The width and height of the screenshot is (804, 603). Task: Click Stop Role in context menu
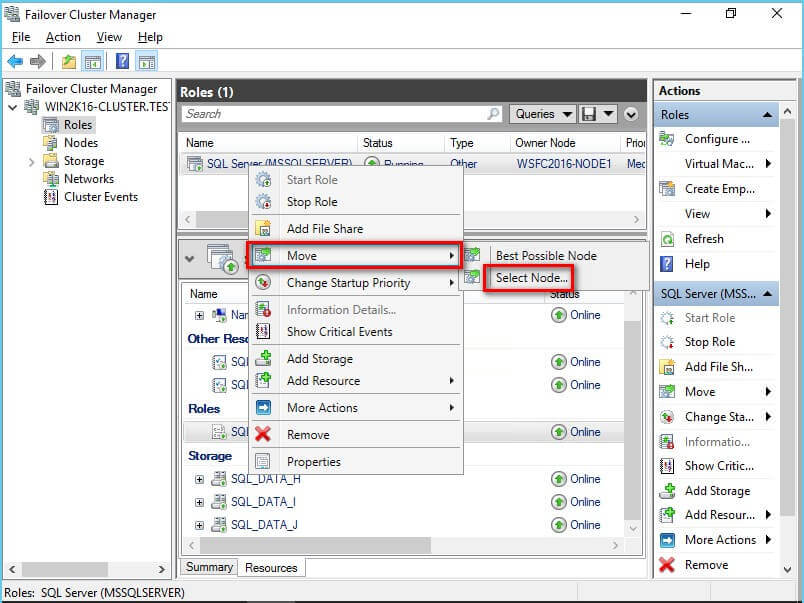312,202
